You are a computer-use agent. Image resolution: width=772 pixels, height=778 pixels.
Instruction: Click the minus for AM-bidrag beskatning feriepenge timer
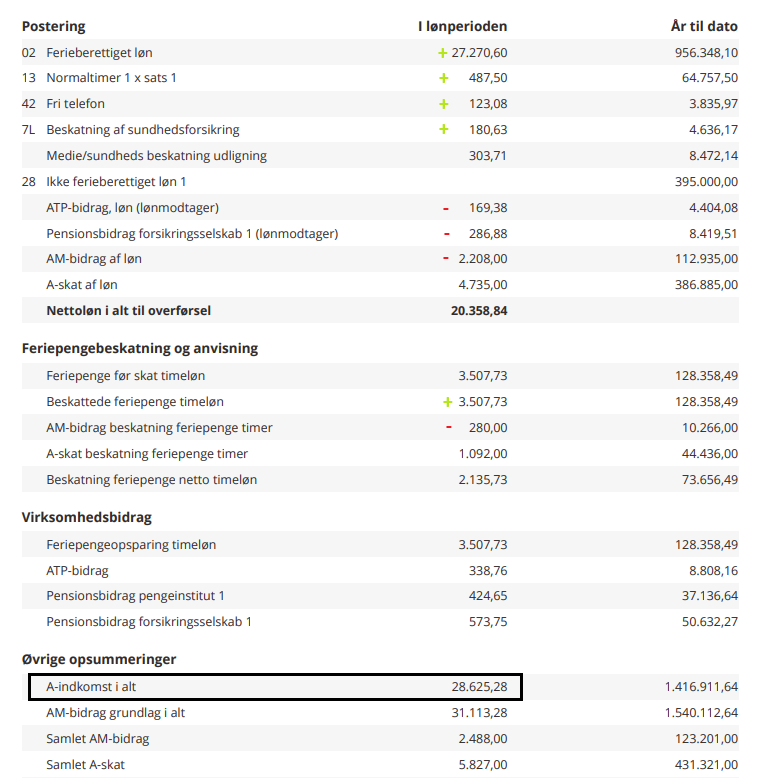tap(448, 428)
